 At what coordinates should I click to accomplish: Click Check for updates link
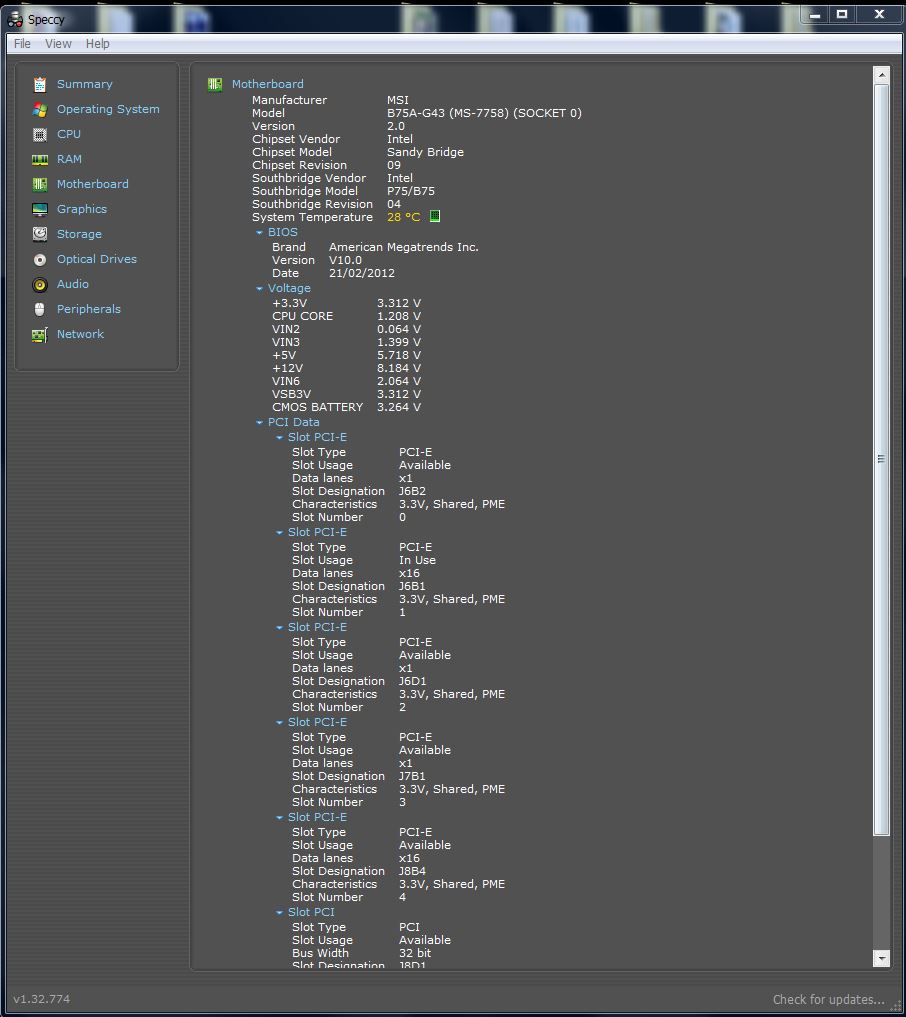coord(828,999)
